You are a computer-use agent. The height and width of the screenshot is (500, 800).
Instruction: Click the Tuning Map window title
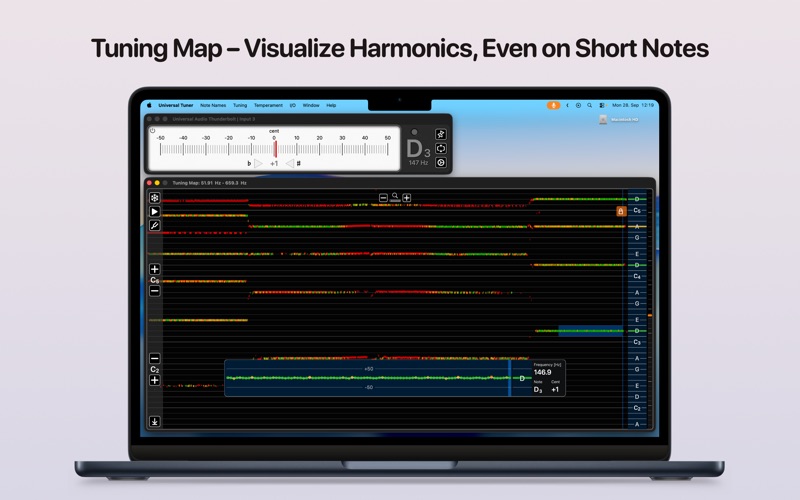pyautogui.click(x=209, y=183)
